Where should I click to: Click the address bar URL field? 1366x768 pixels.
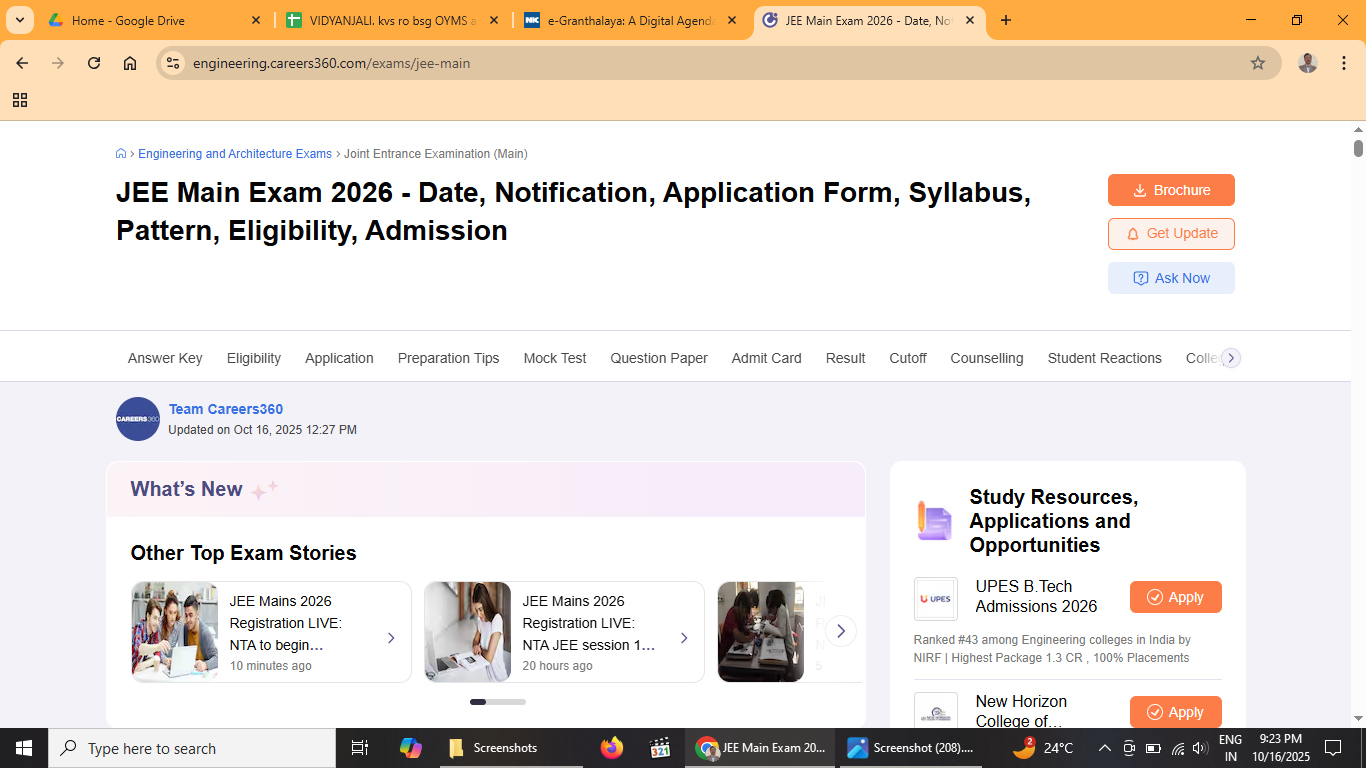coord(700,63)
